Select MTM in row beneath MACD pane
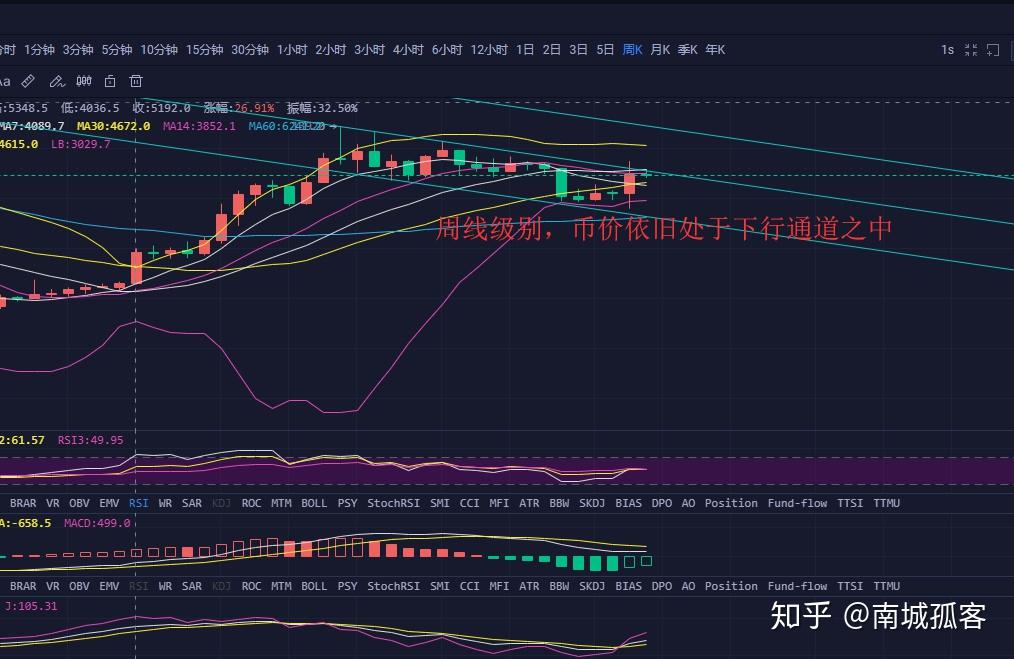This screenshot has height=659, width=1014. click(x=281, y=587)
